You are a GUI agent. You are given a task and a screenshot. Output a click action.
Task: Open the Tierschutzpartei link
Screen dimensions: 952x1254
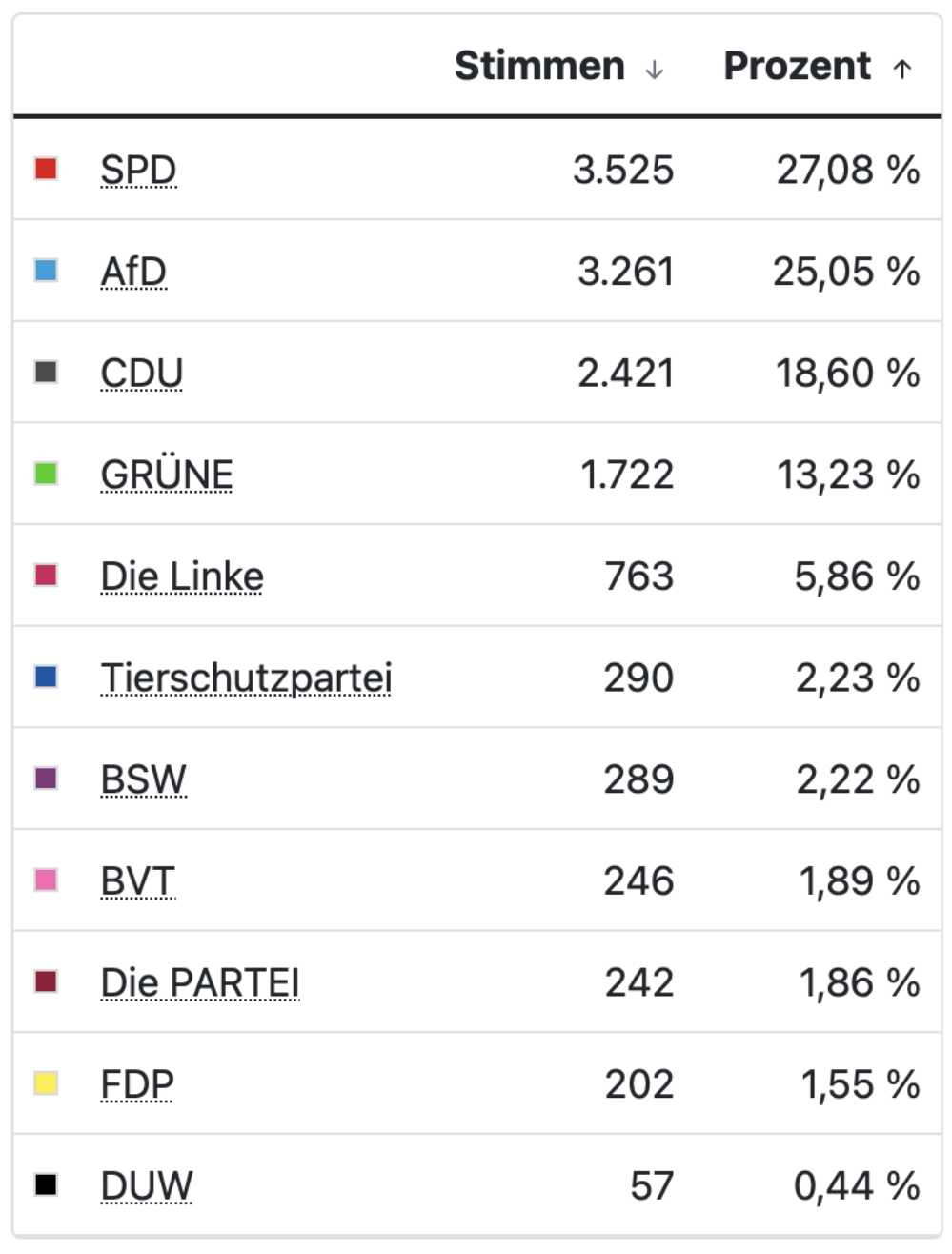point(246,678)
